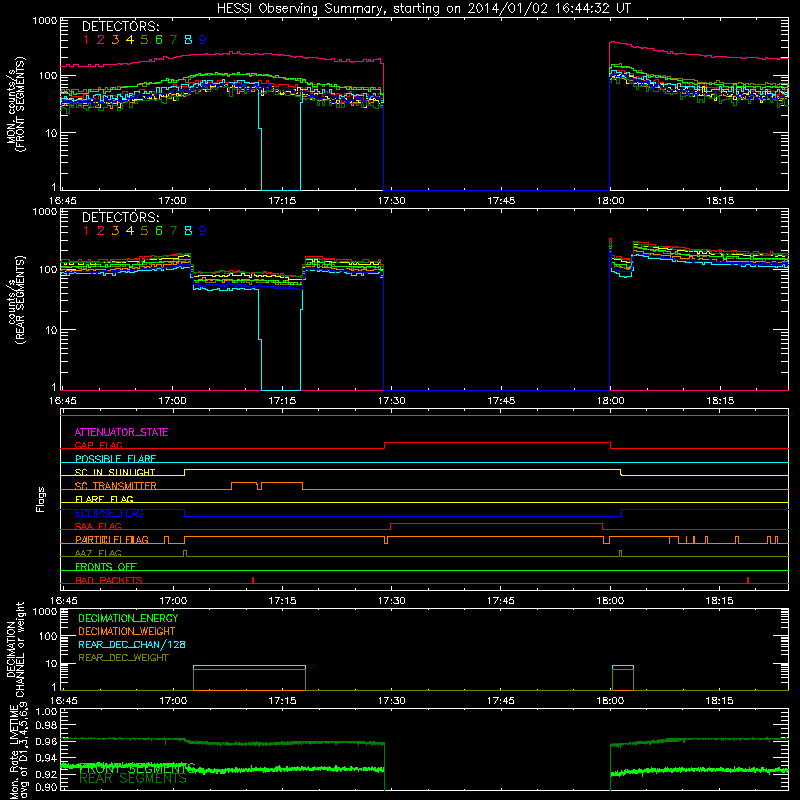Select red detector 1 in rear segments legend
The height and width of the screenshot is (800, 800).
pyautogui.click(x=86, y=231)
